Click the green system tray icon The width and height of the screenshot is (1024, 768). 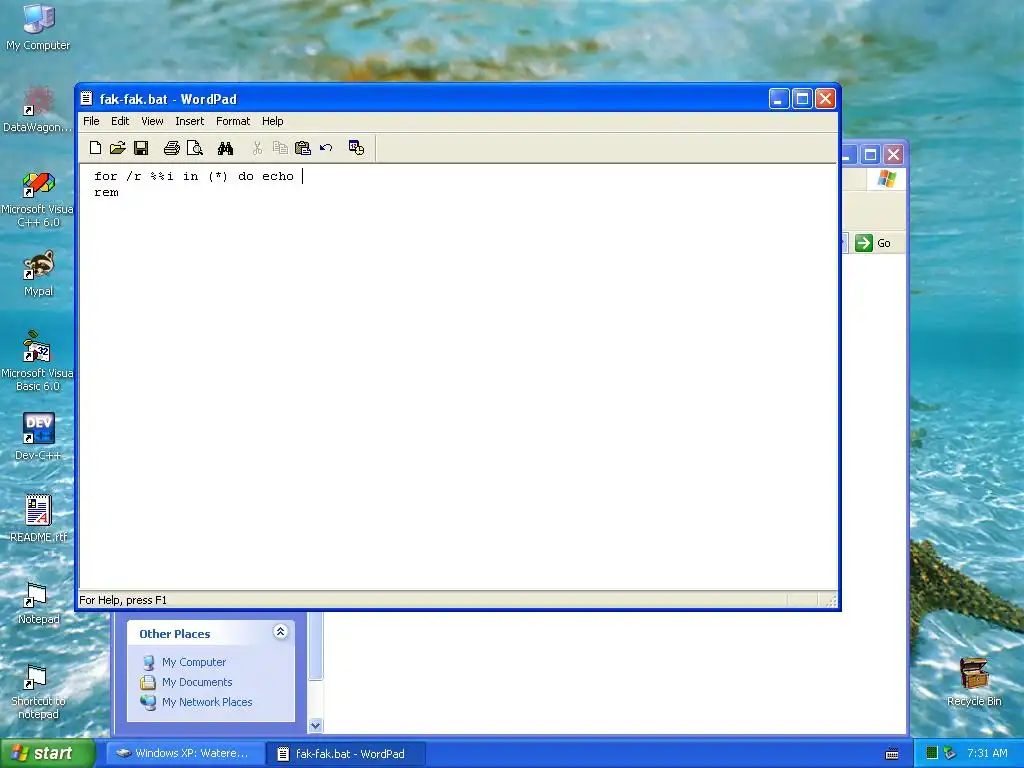tap(932, 753)
